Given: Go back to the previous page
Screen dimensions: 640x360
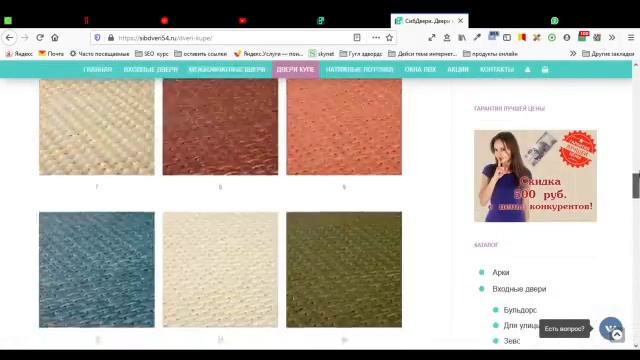Looking at the screenshot, I should pos(9,38).
